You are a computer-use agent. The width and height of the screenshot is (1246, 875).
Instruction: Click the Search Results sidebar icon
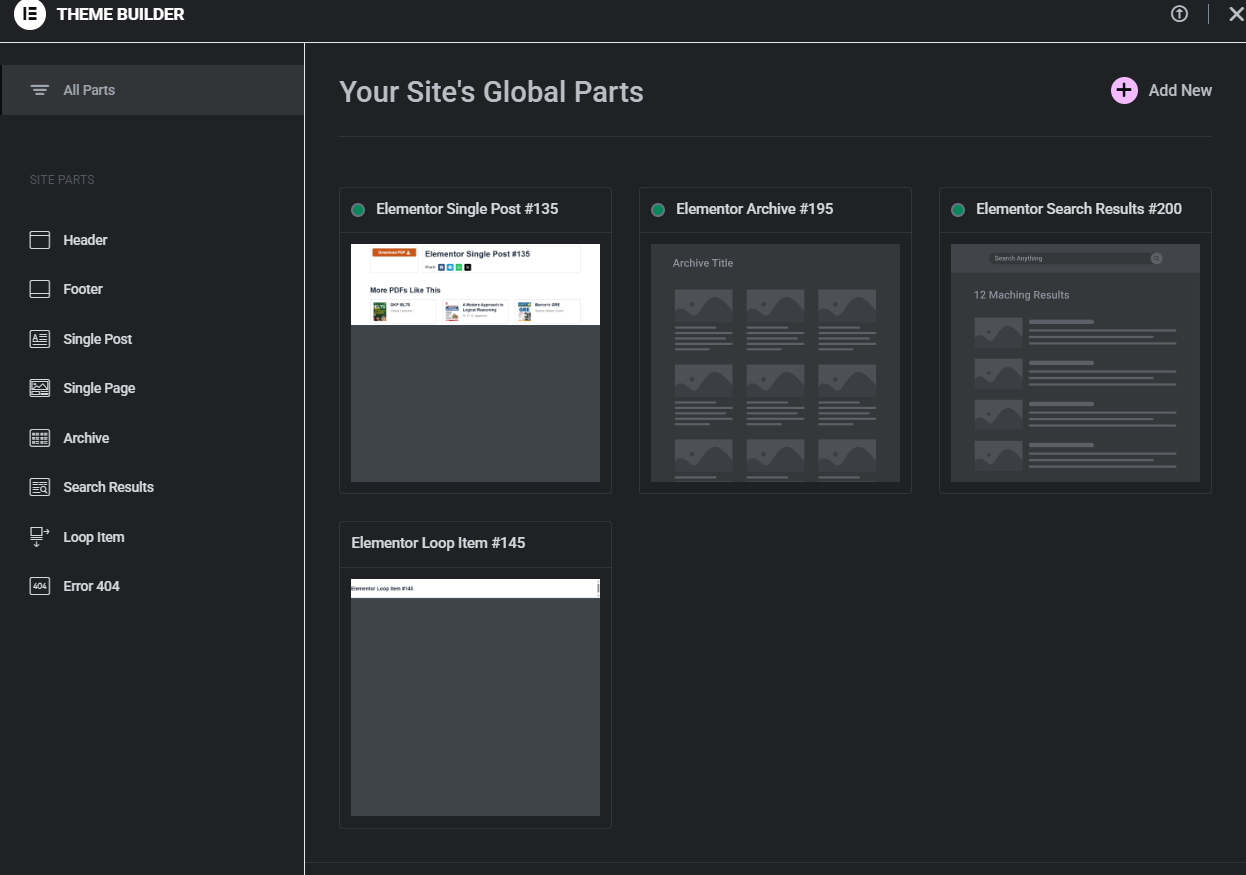40,487
